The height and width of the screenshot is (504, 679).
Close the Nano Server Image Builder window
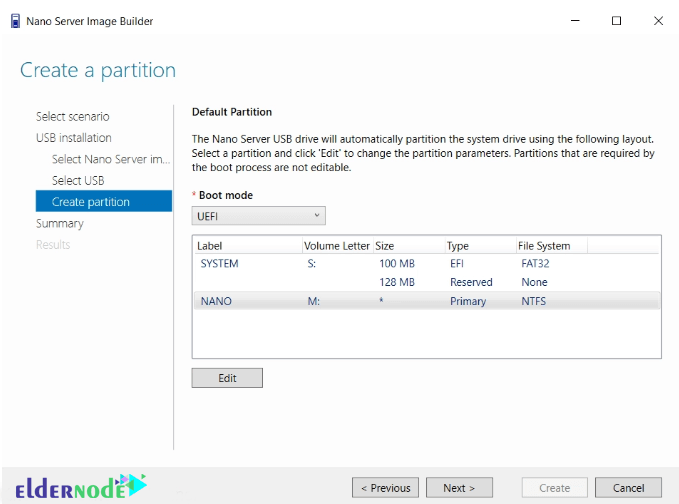point(658,21)
